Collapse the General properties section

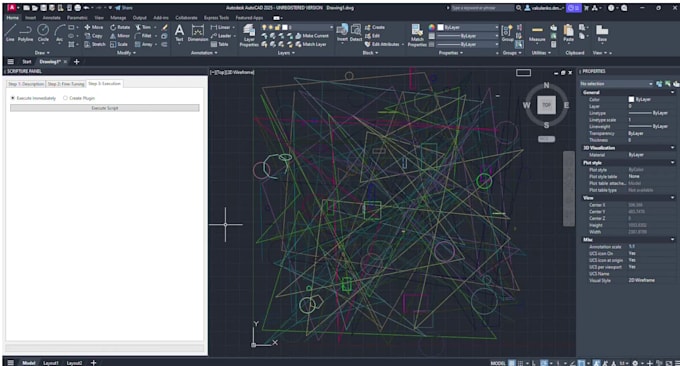672,92
